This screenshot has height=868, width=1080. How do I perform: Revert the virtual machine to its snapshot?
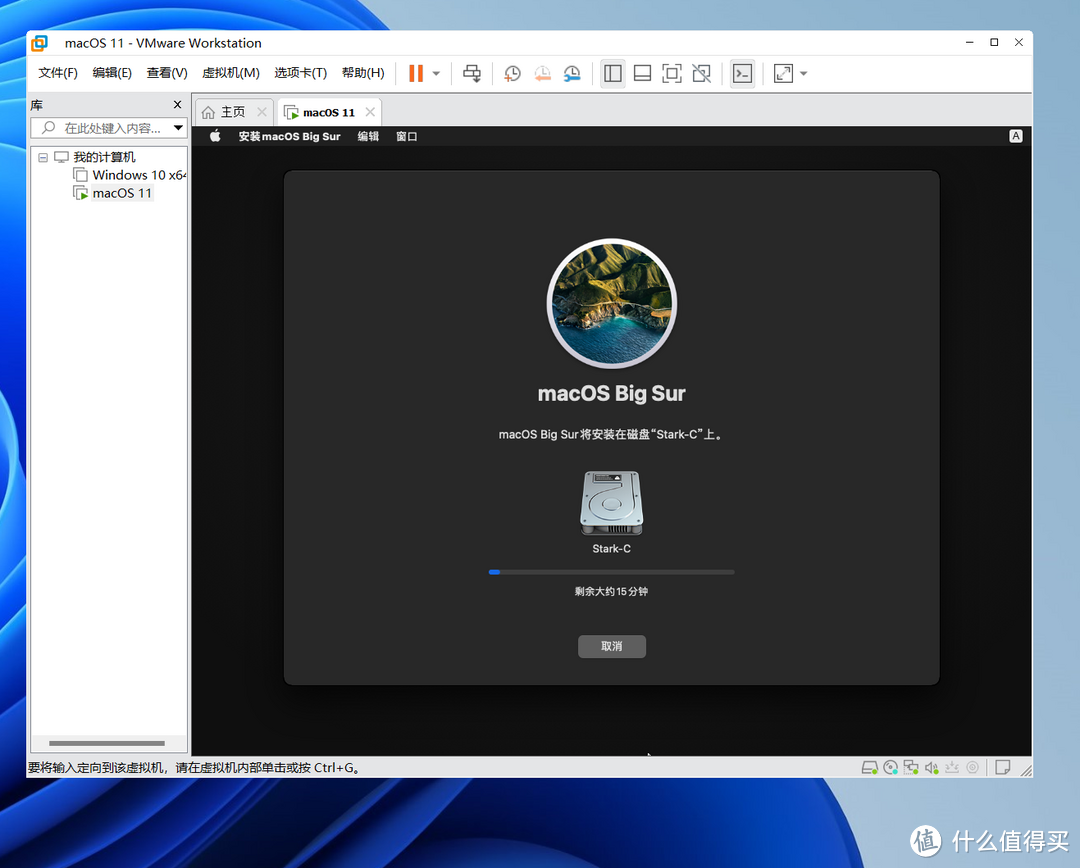click(x=542, y=74)
